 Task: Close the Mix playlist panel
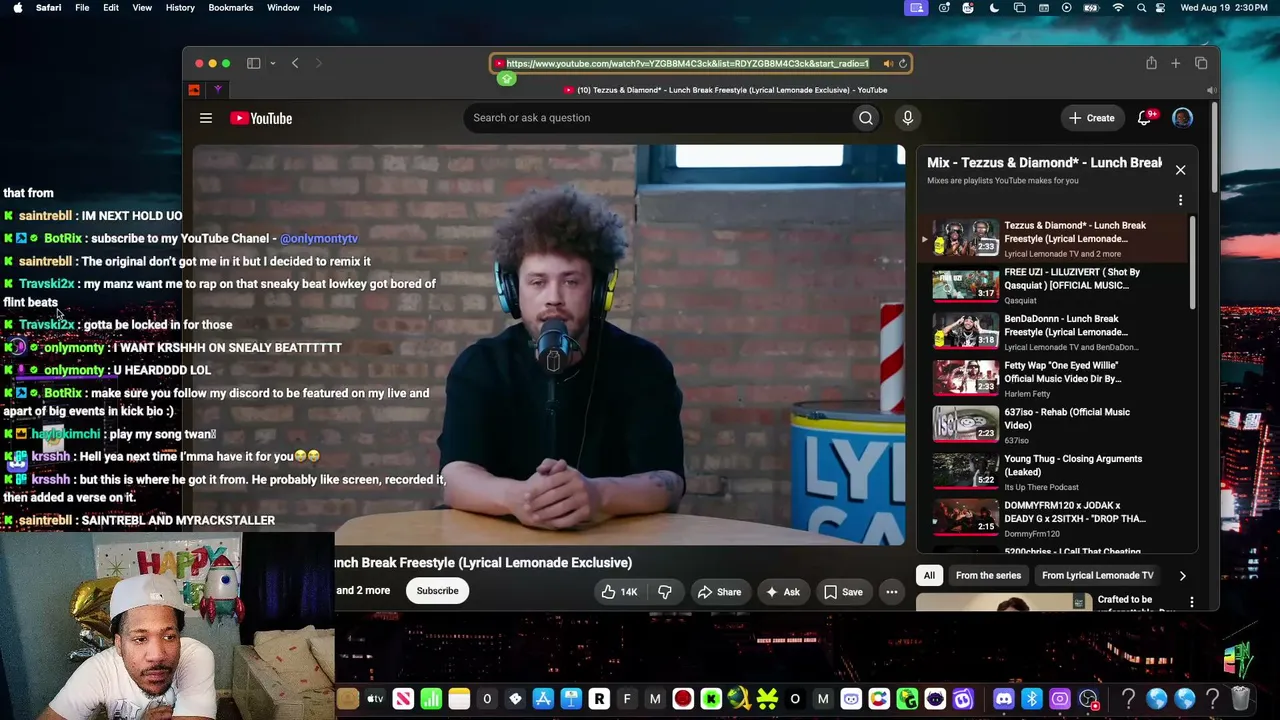(1180, 170)
